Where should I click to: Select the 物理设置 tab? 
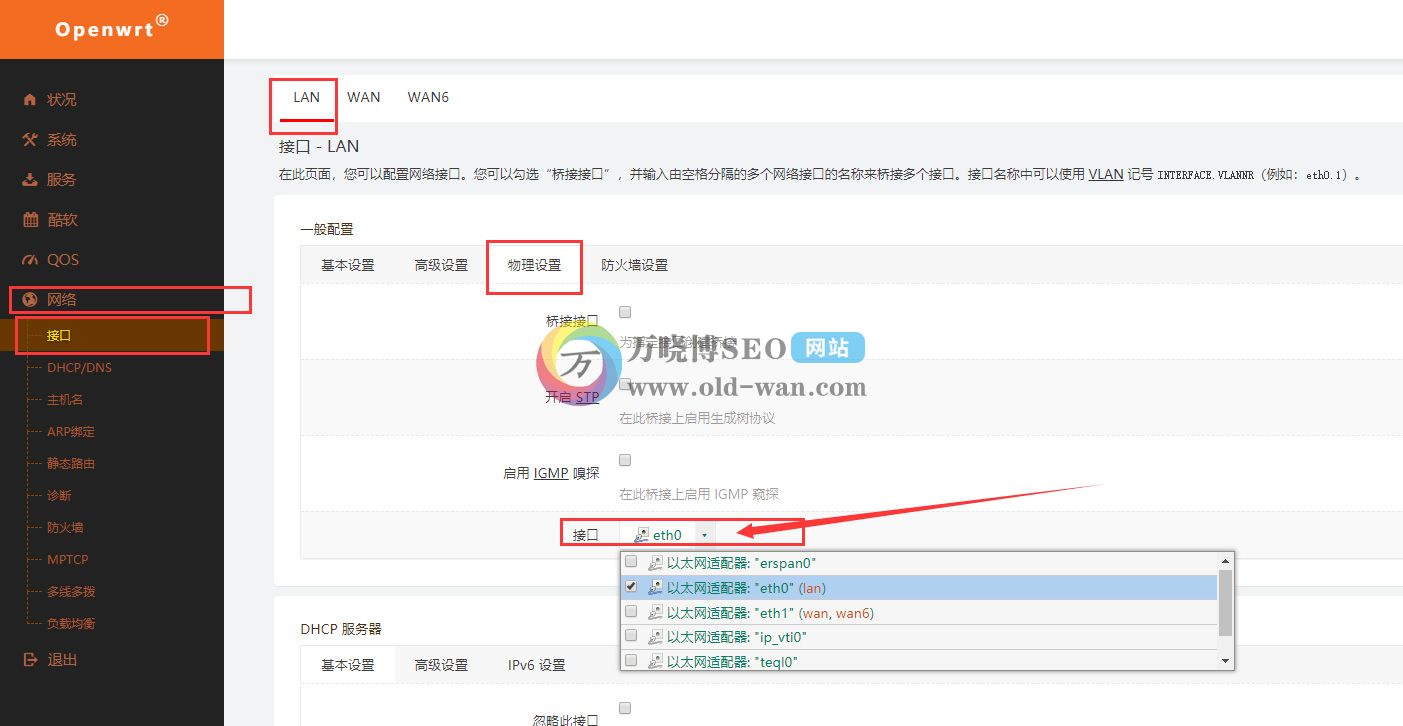[x=534, y=265]
